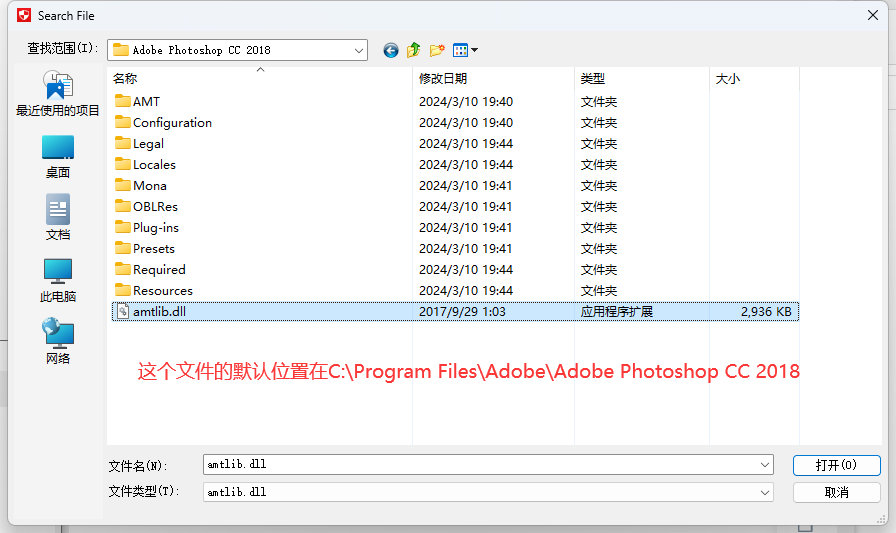896x533 pixels.
Task: Select the Presets folder name
Action: click(154, 249)
